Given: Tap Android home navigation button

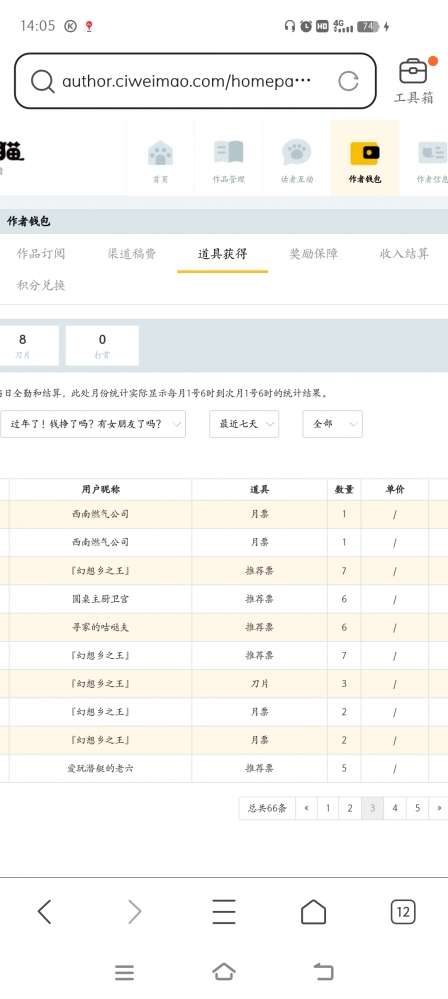Looking at the screenshot, I should click(x=224, y=972).
